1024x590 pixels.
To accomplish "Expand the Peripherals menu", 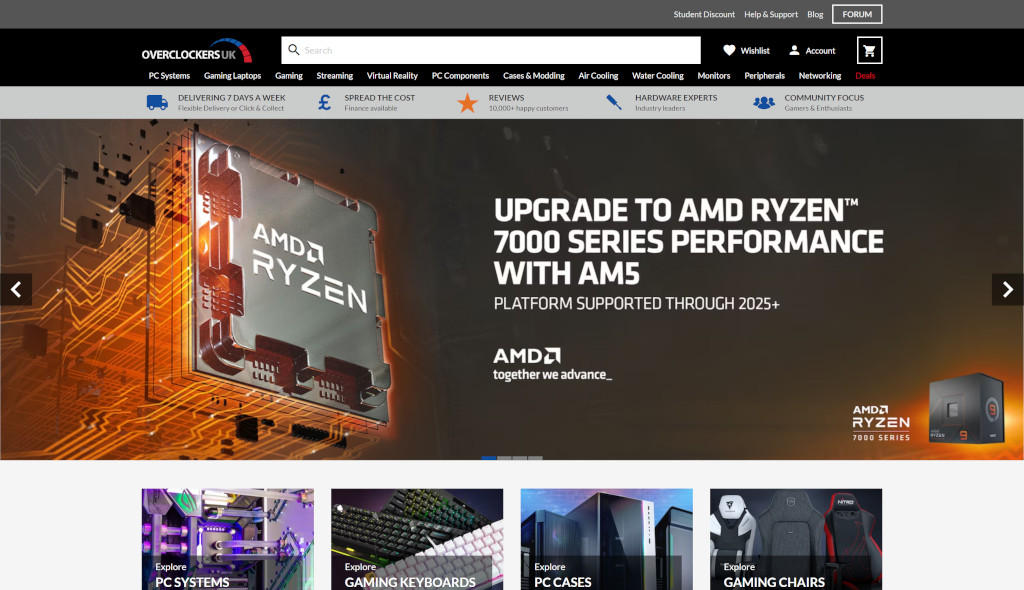I will click(764, 76).
